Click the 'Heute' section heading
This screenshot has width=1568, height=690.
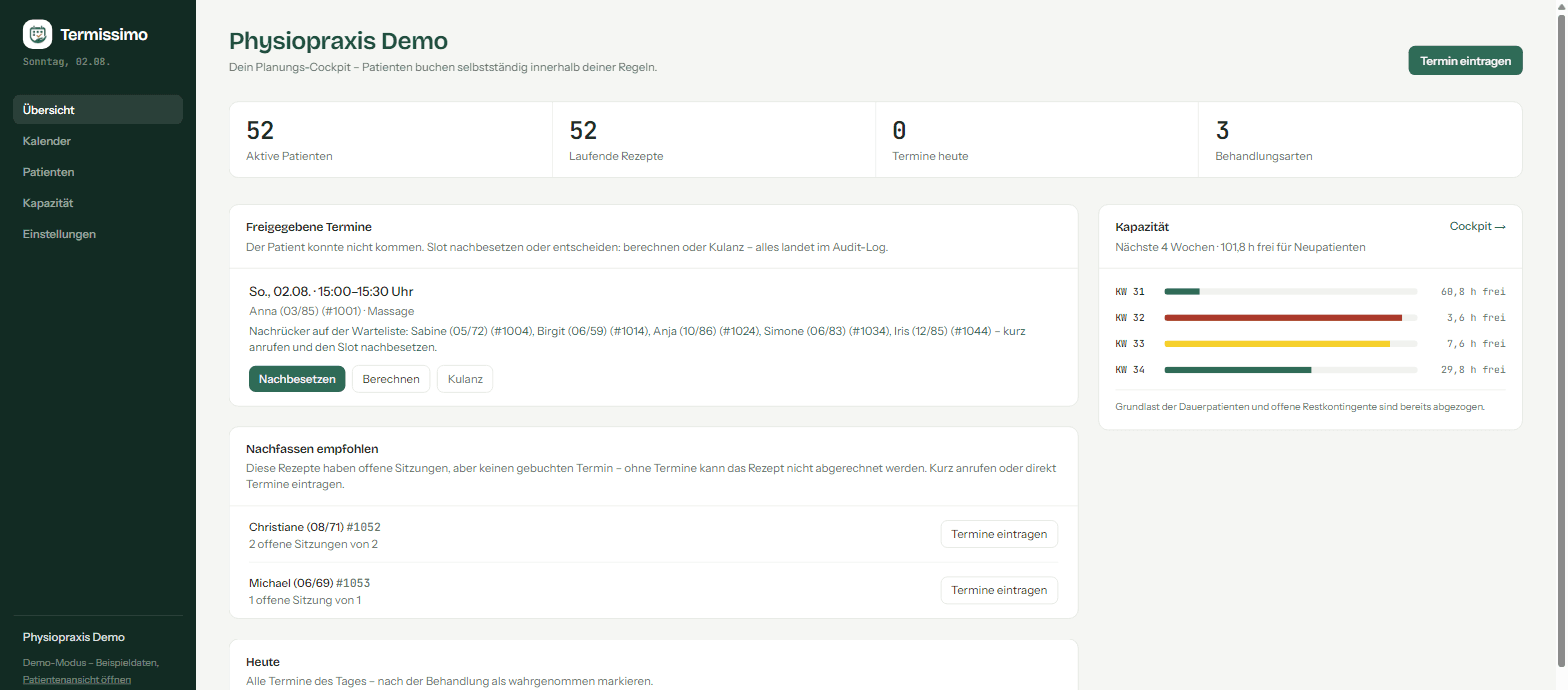point(263,662)
